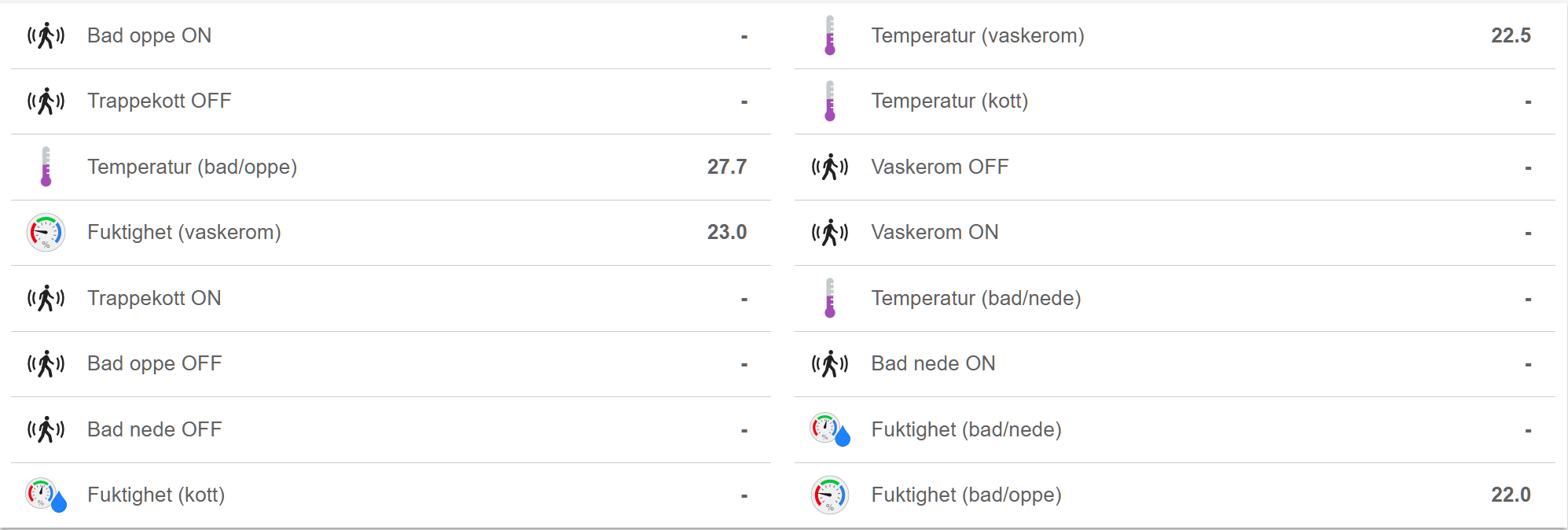Click the 22.5 vaskerom temperature value
1568x530 pixels.
(x=1511, y=36)
